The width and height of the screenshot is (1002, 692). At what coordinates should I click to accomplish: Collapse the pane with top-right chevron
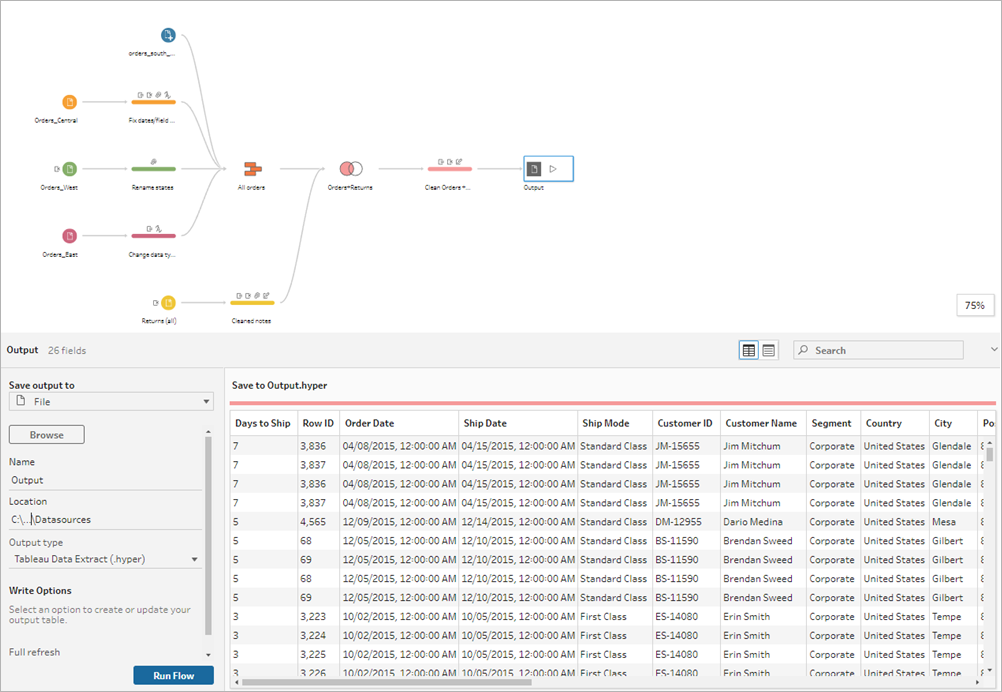pyautogui.click(x=994, y=349)
